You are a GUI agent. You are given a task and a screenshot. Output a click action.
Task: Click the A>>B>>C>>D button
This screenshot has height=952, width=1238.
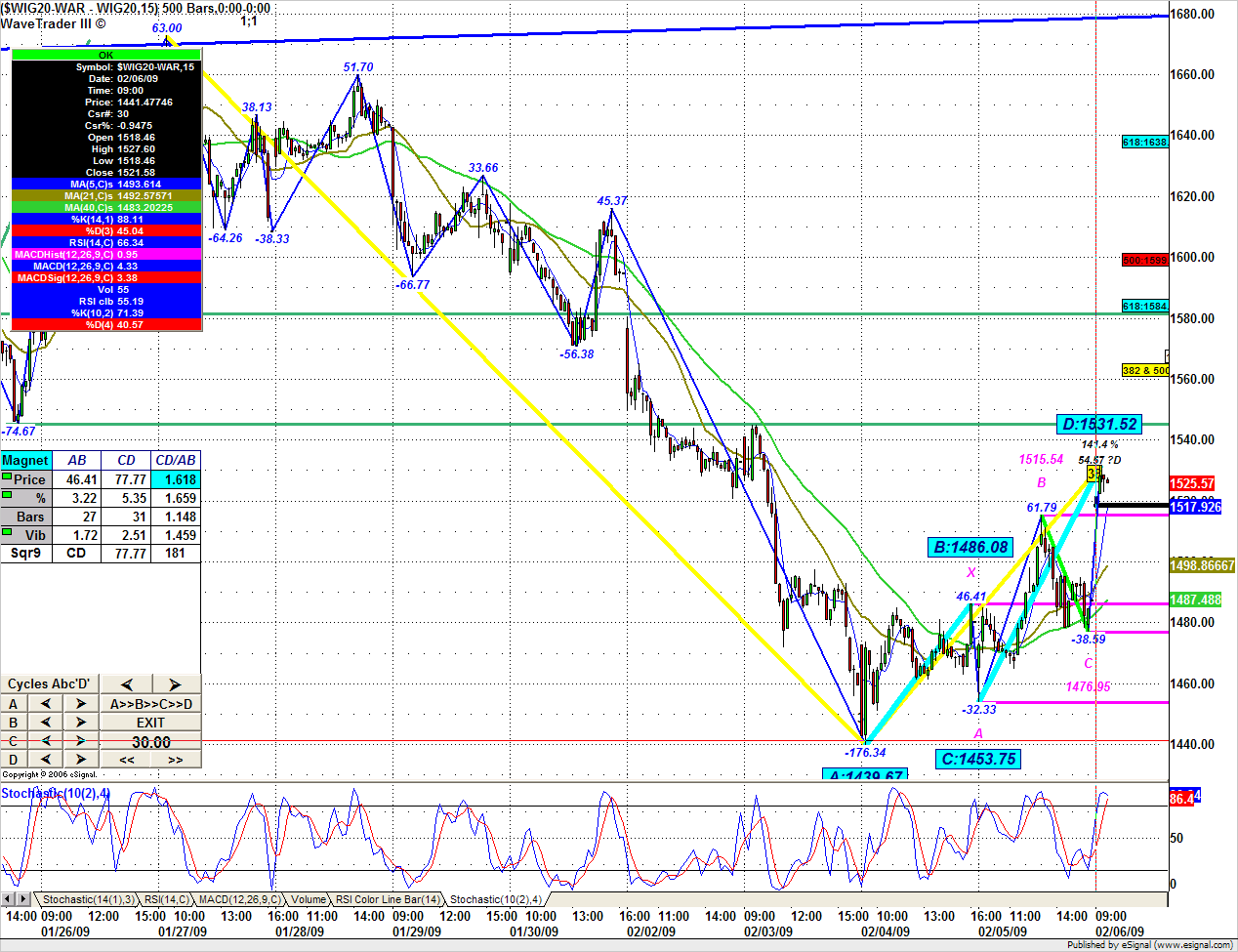151,704
